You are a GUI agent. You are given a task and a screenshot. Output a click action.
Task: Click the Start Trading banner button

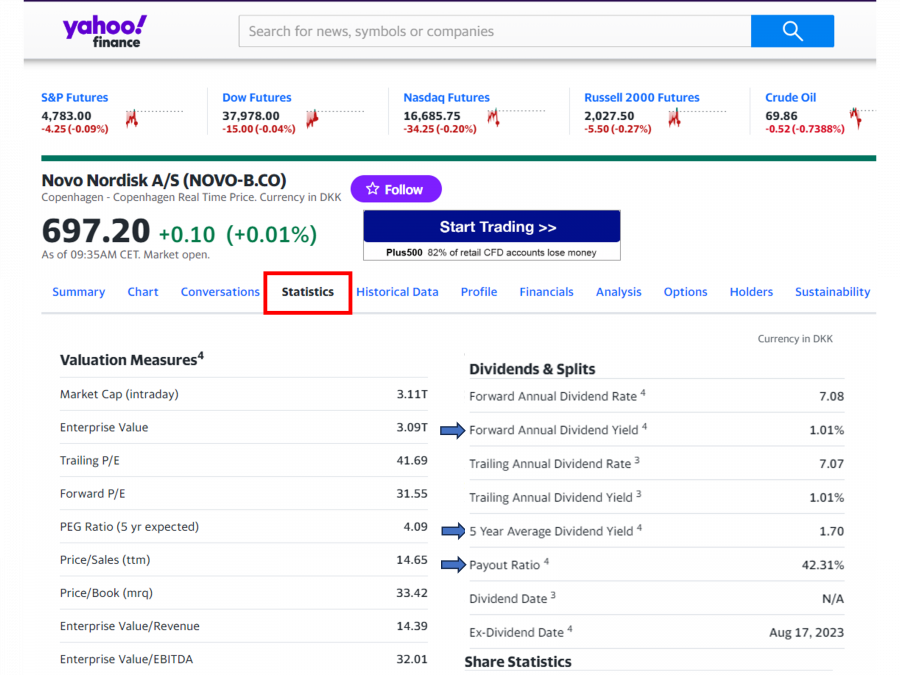492,227
